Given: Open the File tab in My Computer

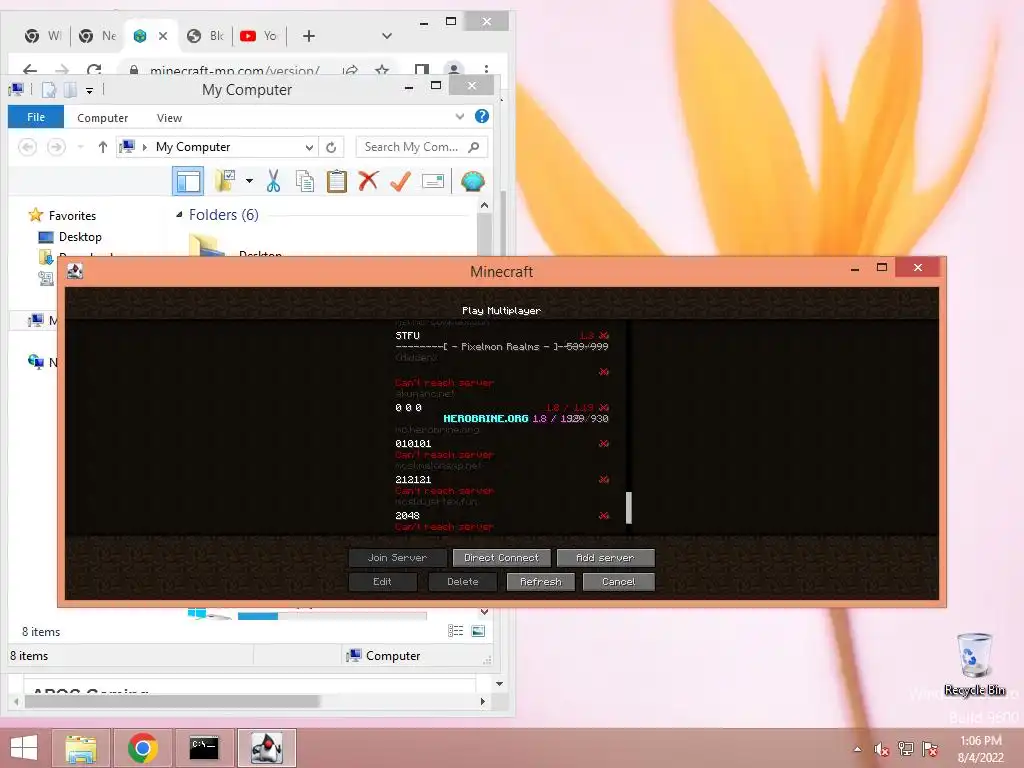Looking at the screenshot, I should point(36,117).
